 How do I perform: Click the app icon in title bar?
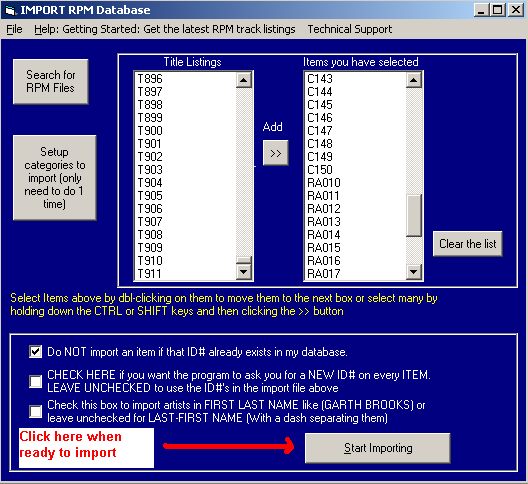click(x=9, y=10)
